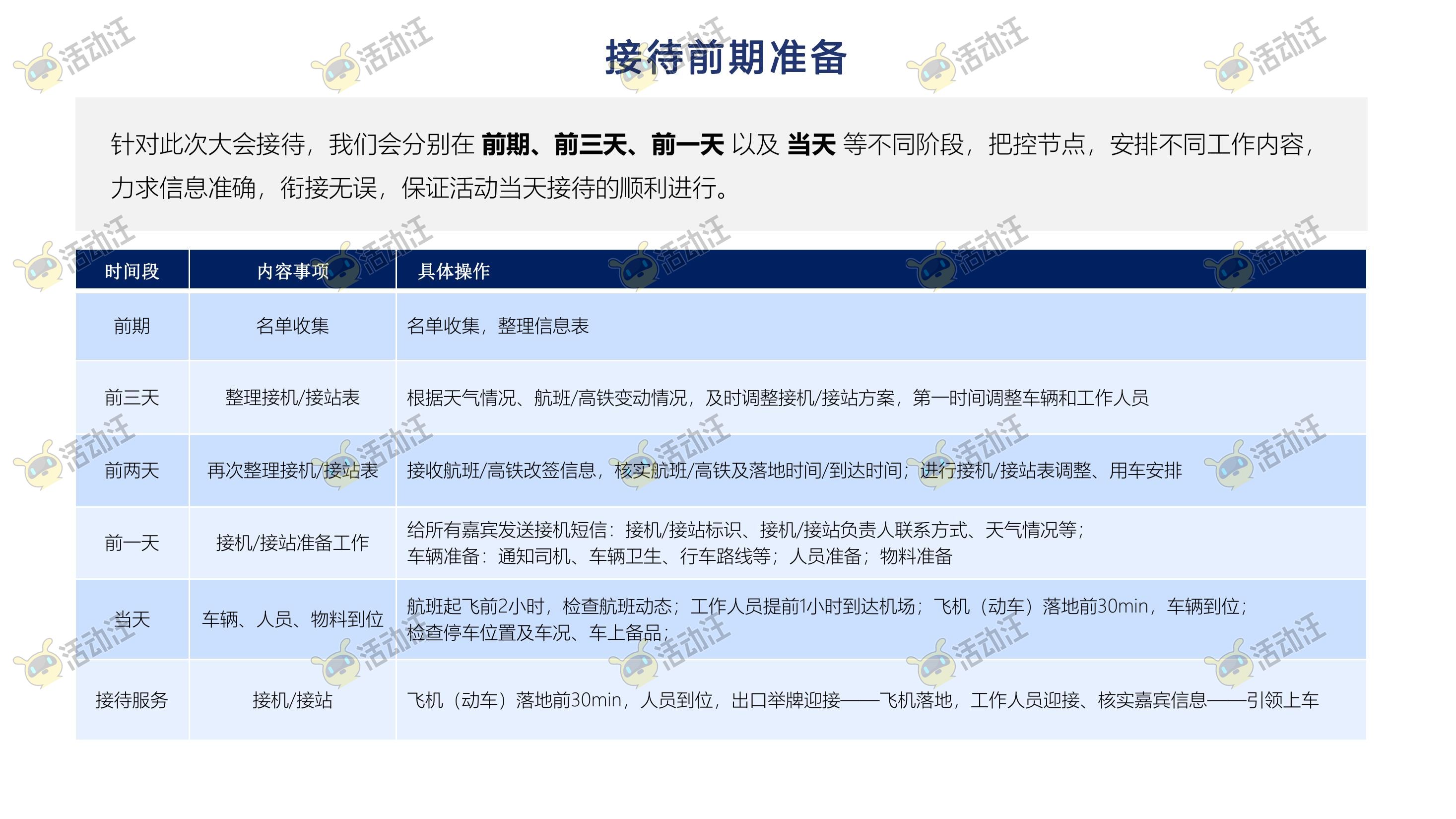Image resolution: width=1456 pixels, height=819 pixels.
Task: Click the 接待服务 time period cell
Action: [132, 700]
